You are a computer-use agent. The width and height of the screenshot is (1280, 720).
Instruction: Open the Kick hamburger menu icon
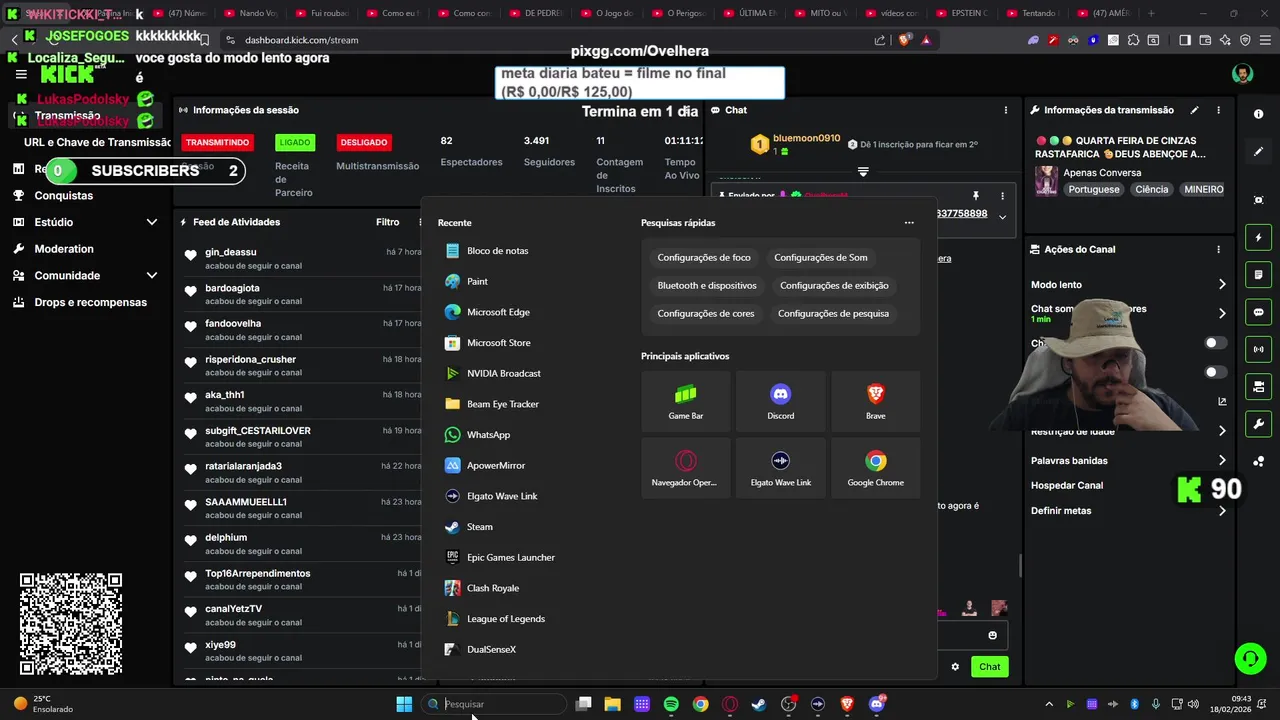(21, 75)
